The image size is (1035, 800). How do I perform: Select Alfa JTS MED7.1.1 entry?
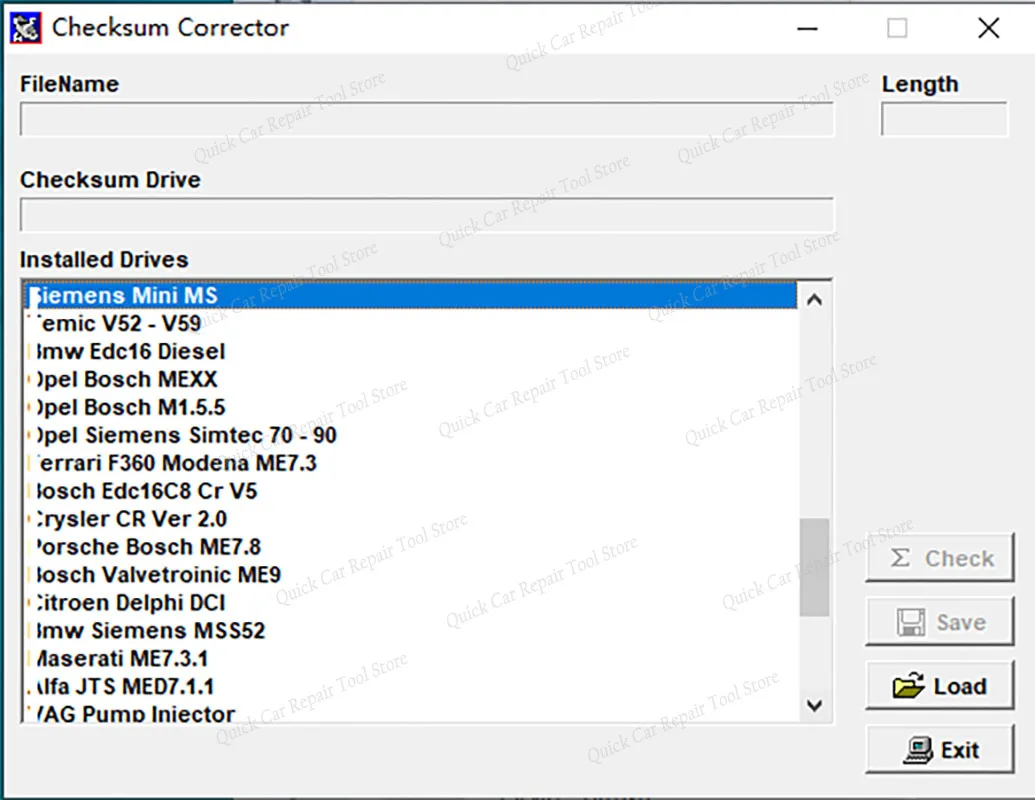tap(411, 686)
